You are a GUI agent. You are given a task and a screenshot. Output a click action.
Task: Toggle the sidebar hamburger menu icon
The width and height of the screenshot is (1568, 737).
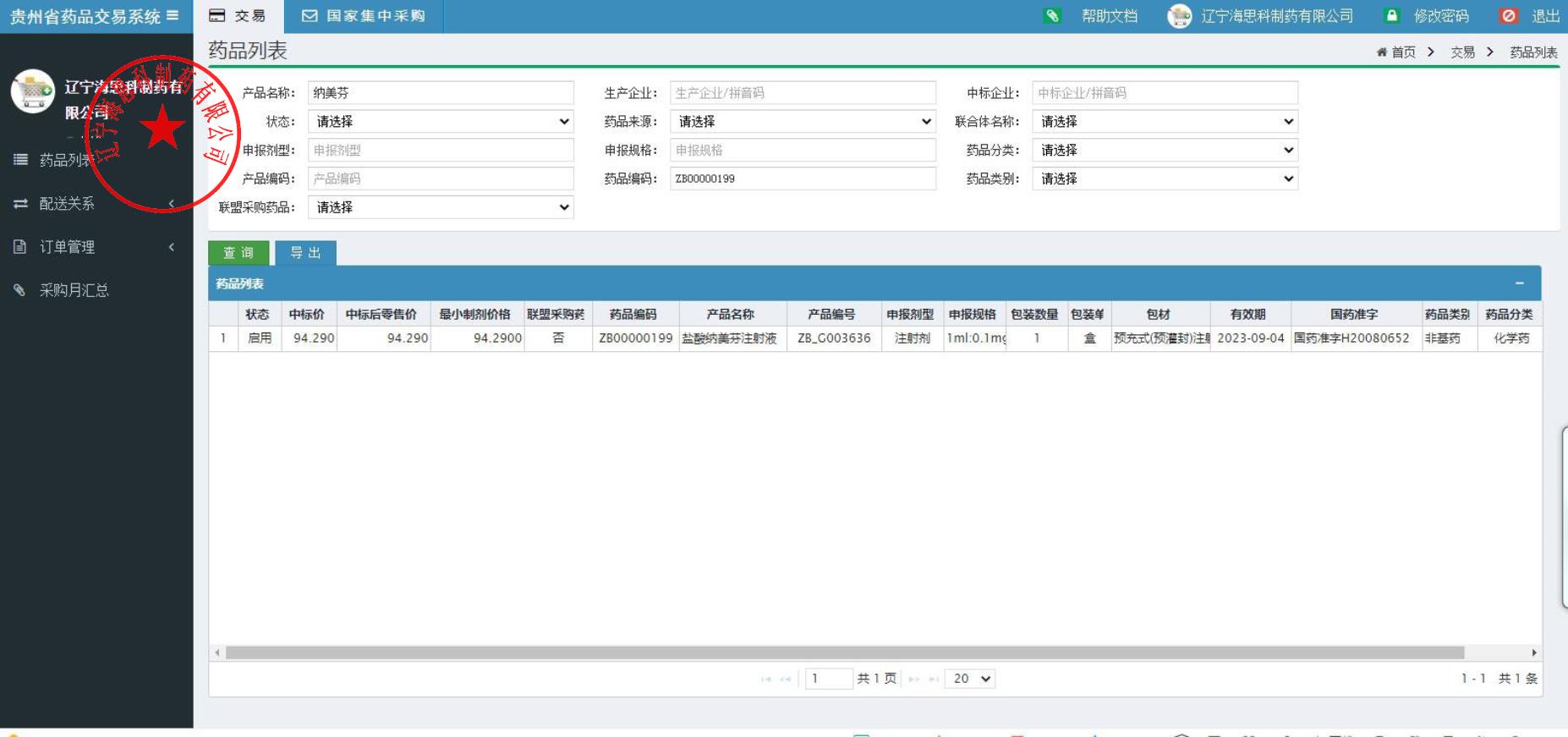click(x=173, y=15)
